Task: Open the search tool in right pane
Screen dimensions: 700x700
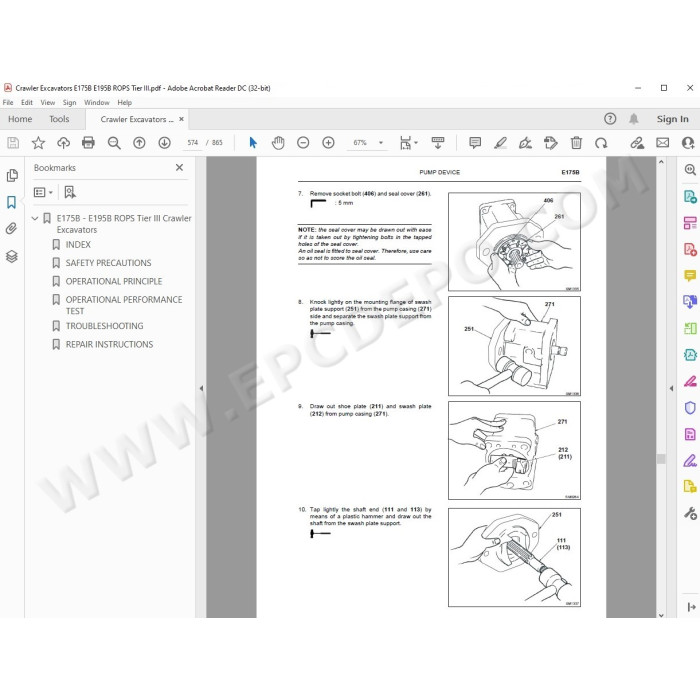Action: tap(690, 170)
